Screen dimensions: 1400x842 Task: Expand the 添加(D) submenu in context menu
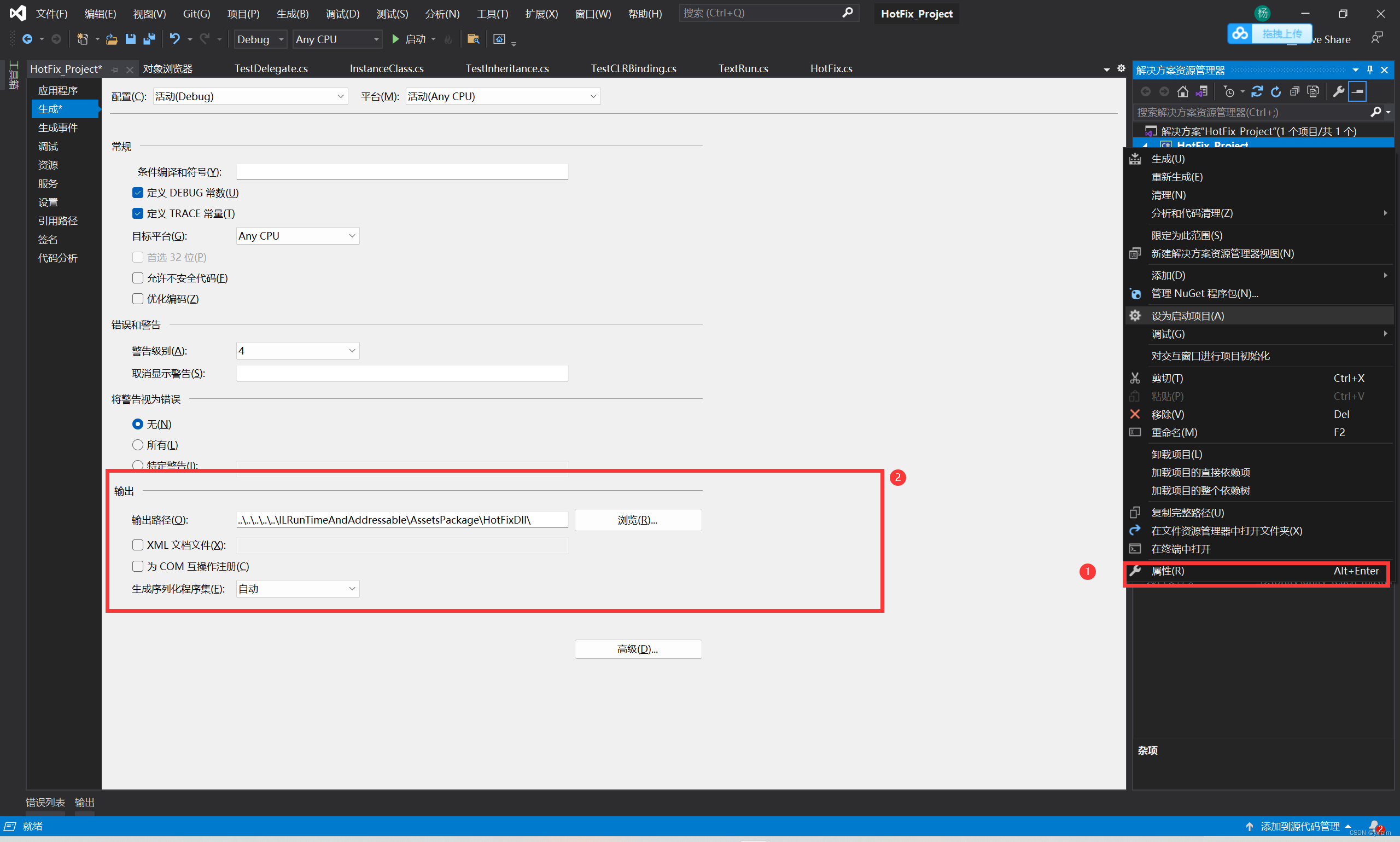tap(1259, 275)
